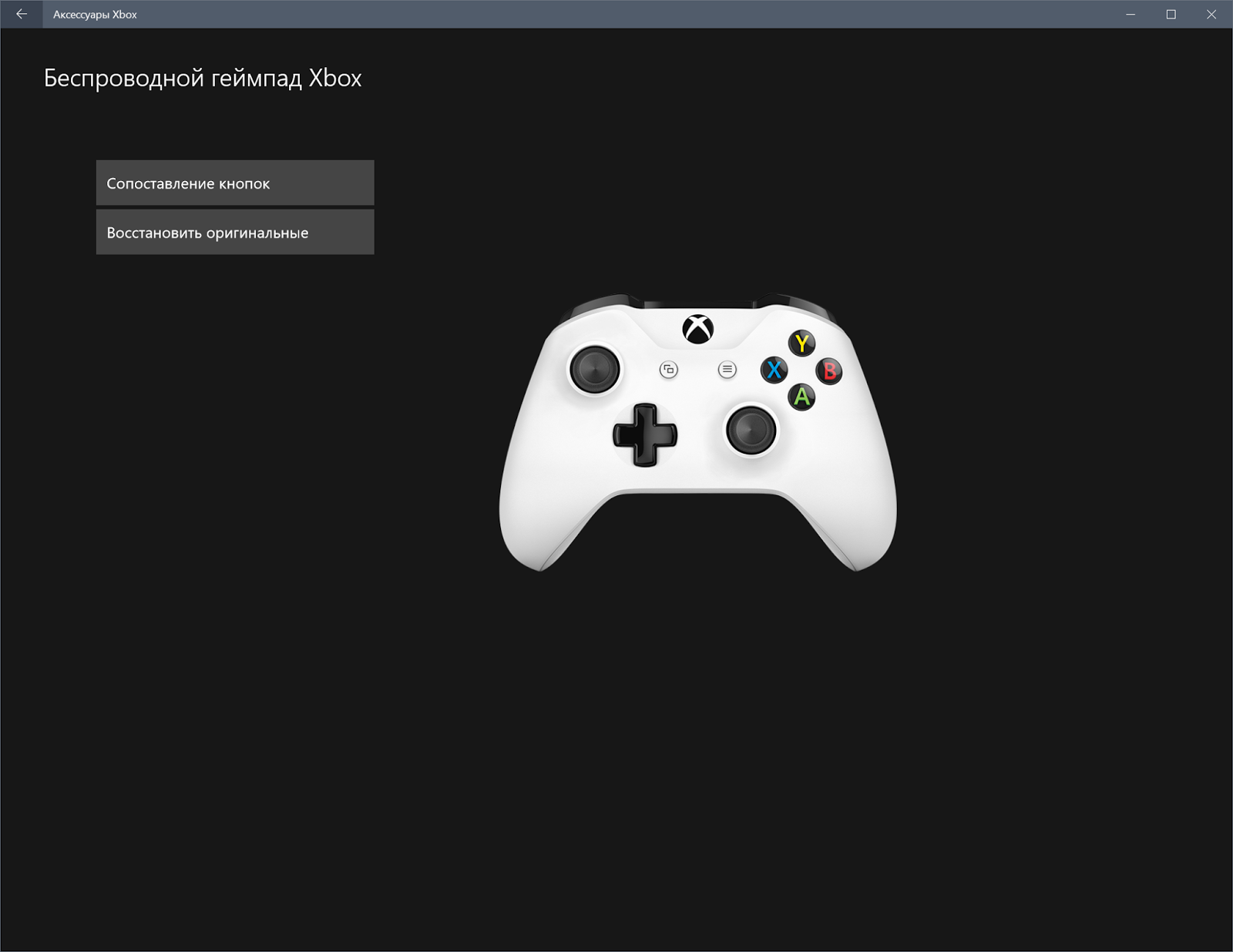The image size is (1233, 952).
Task: Go back using the arrow in title bar
Action: [22, 14]
